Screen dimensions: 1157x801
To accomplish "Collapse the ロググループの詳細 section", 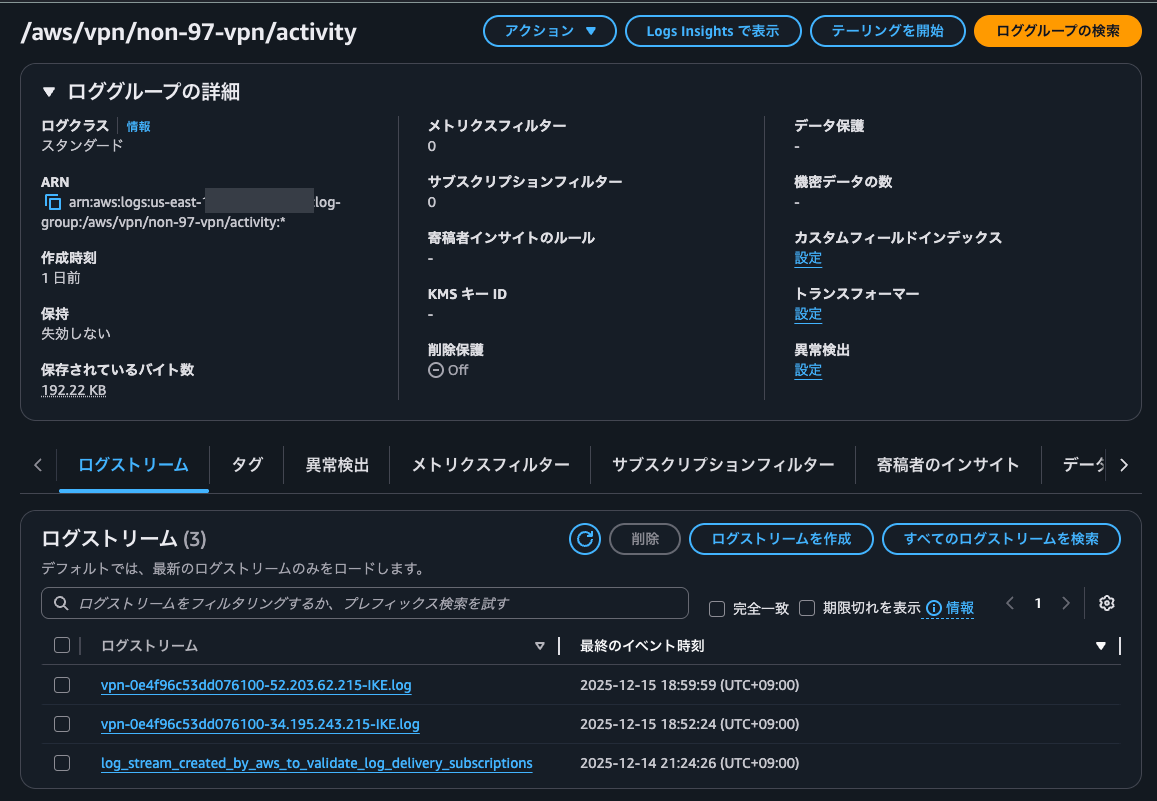I will (x=48, y=89).
